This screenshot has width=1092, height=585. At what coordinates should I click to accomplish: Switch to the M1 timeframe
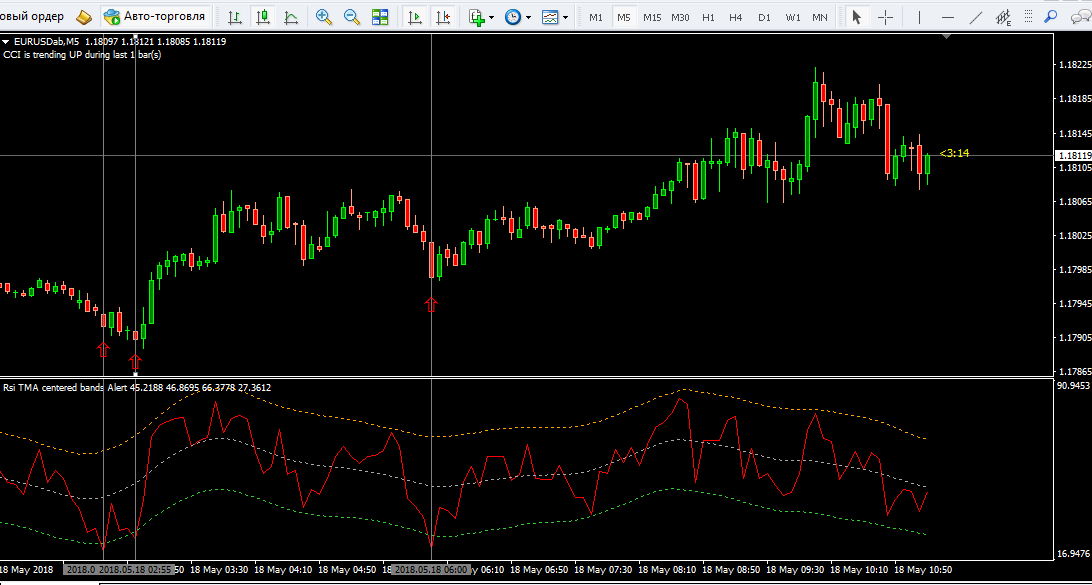pyautogui.click(x=596, y=17)
